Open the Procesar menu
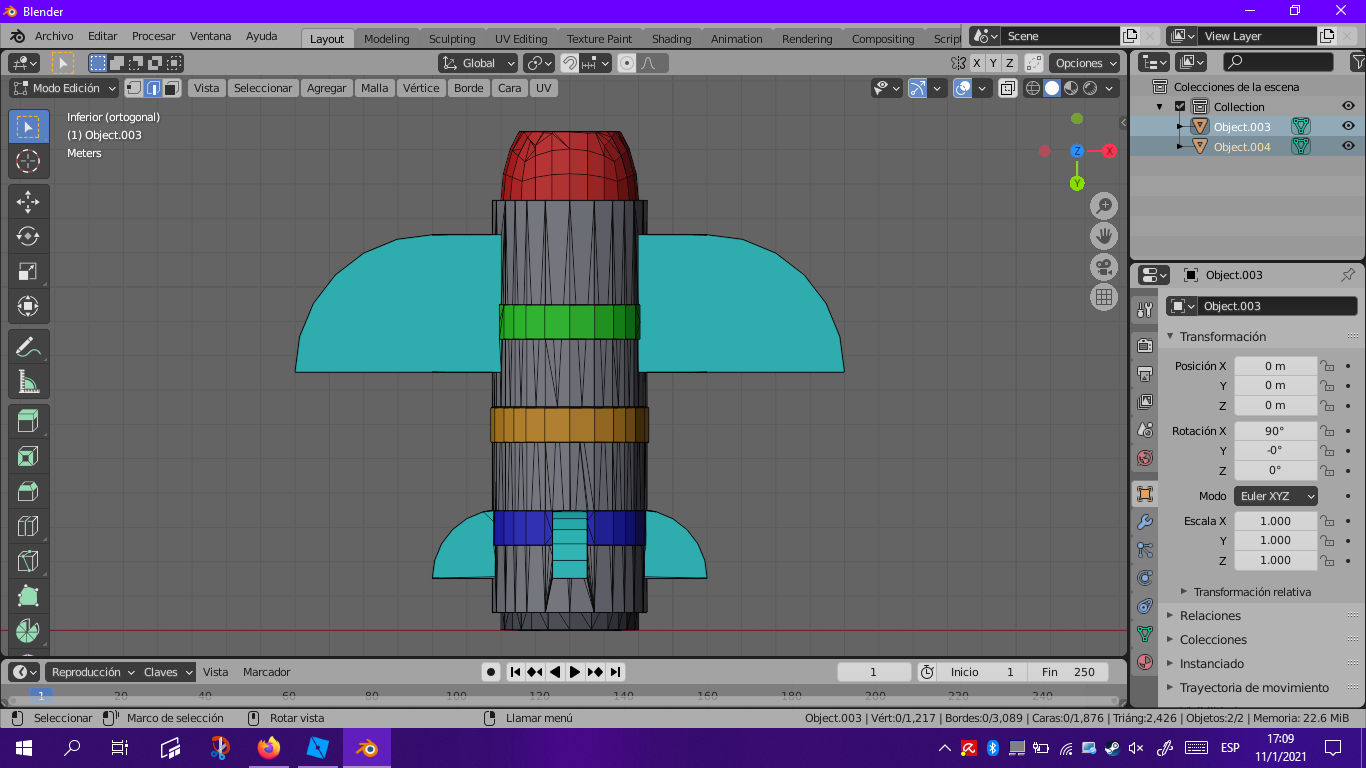 pyautogui.click(x=153, y=36)
